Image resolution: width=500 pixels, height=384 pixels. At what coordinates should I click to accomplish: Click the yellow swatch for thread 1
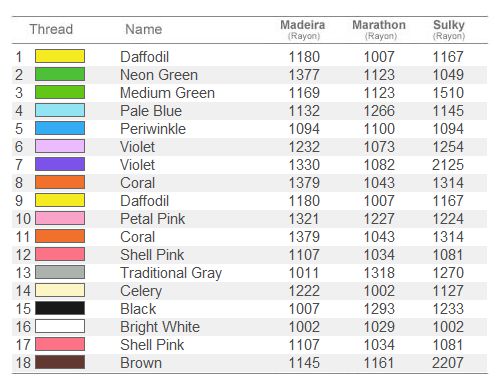point(60,56)
